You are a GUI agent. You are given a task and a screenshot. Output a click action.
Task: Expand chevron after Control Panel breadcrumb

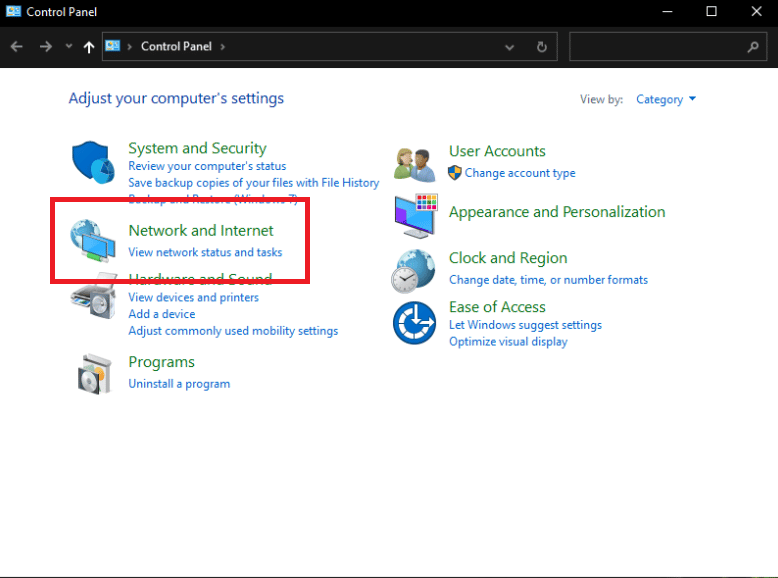point(223,47)
